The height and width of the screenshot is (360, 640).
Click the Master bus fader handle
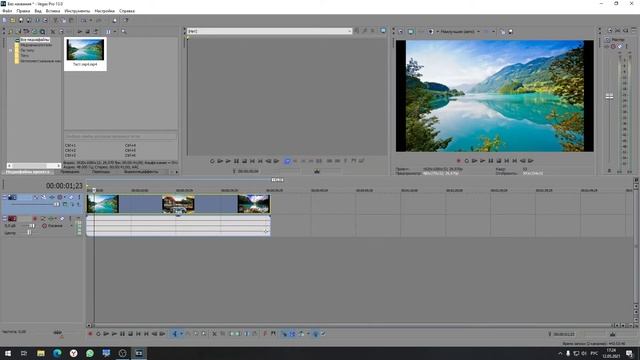[609, 97]
